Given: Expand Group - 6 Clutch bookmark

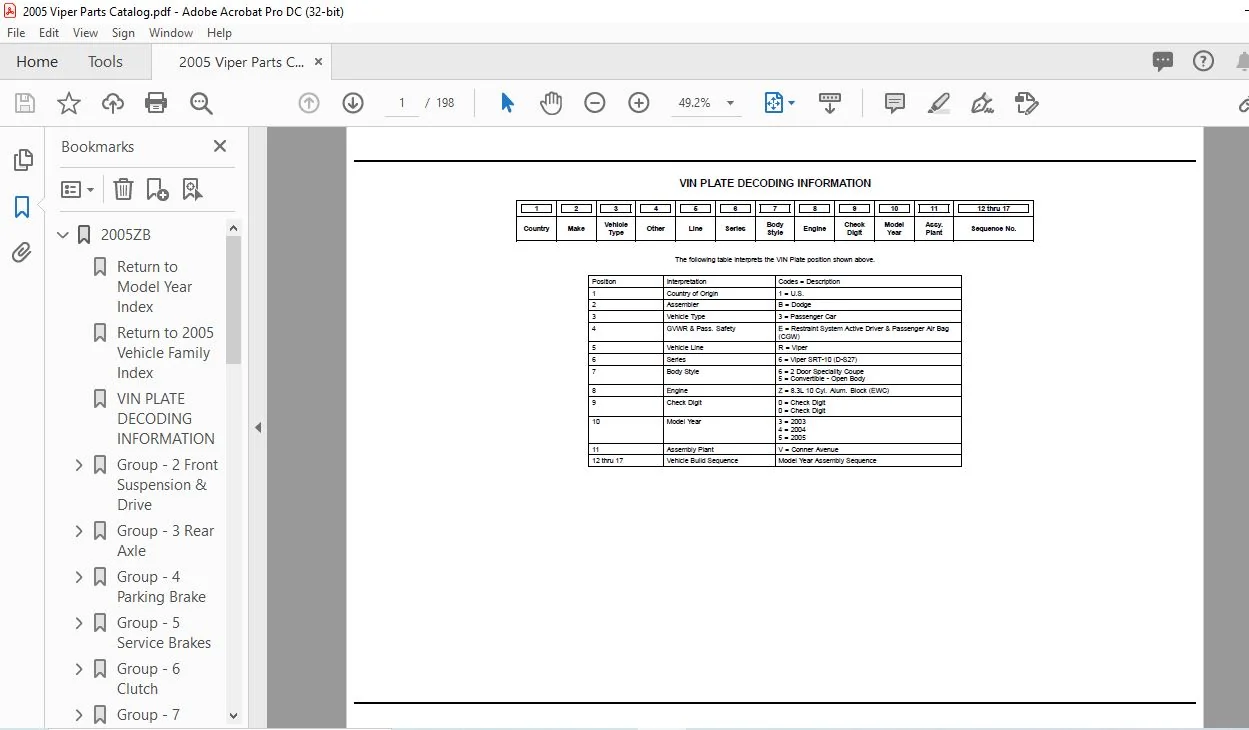Looking at the screenshot, I should 79,669.
